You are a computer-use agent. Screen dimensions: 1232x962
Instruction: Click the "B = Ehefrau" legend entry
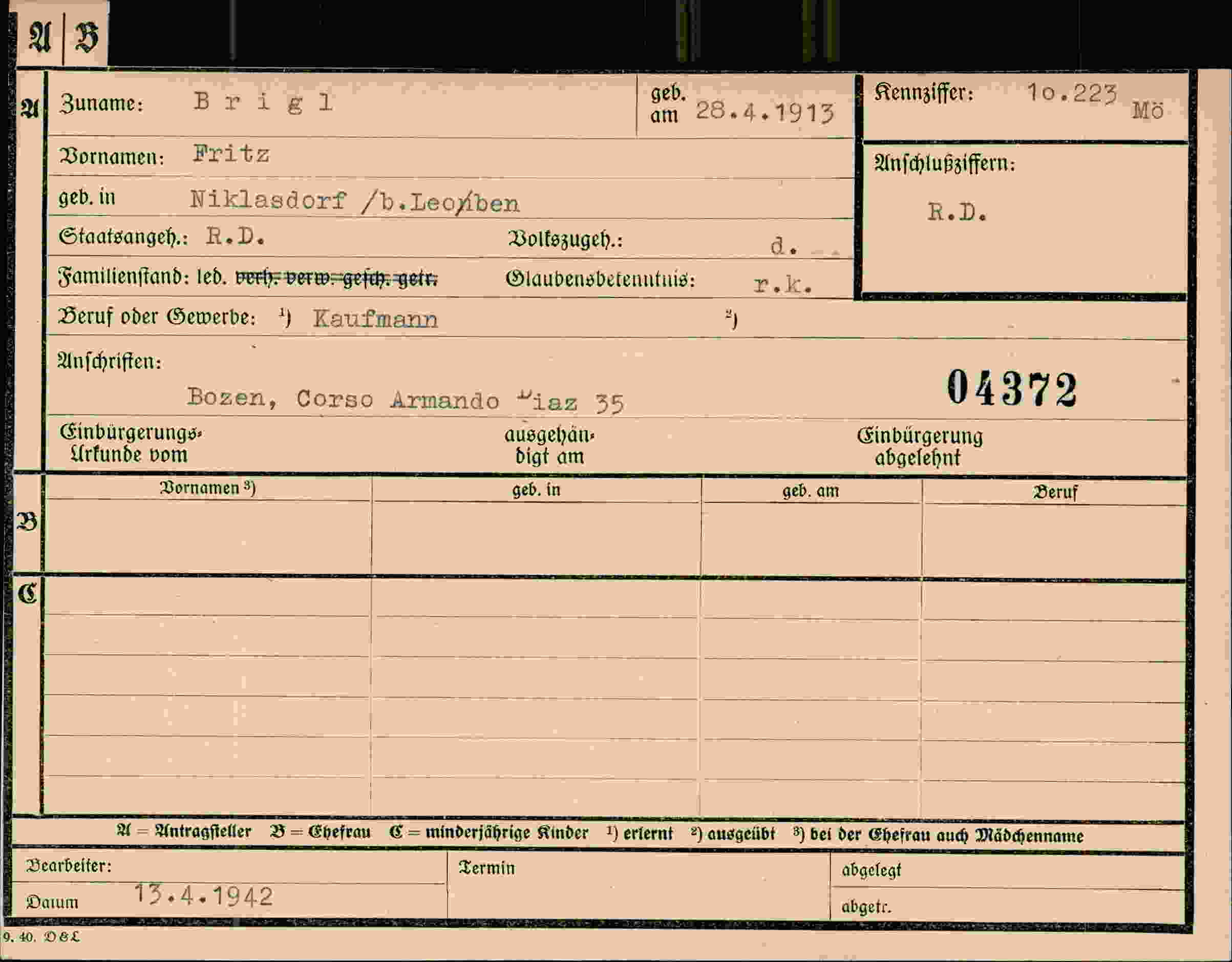pos(321,832)
